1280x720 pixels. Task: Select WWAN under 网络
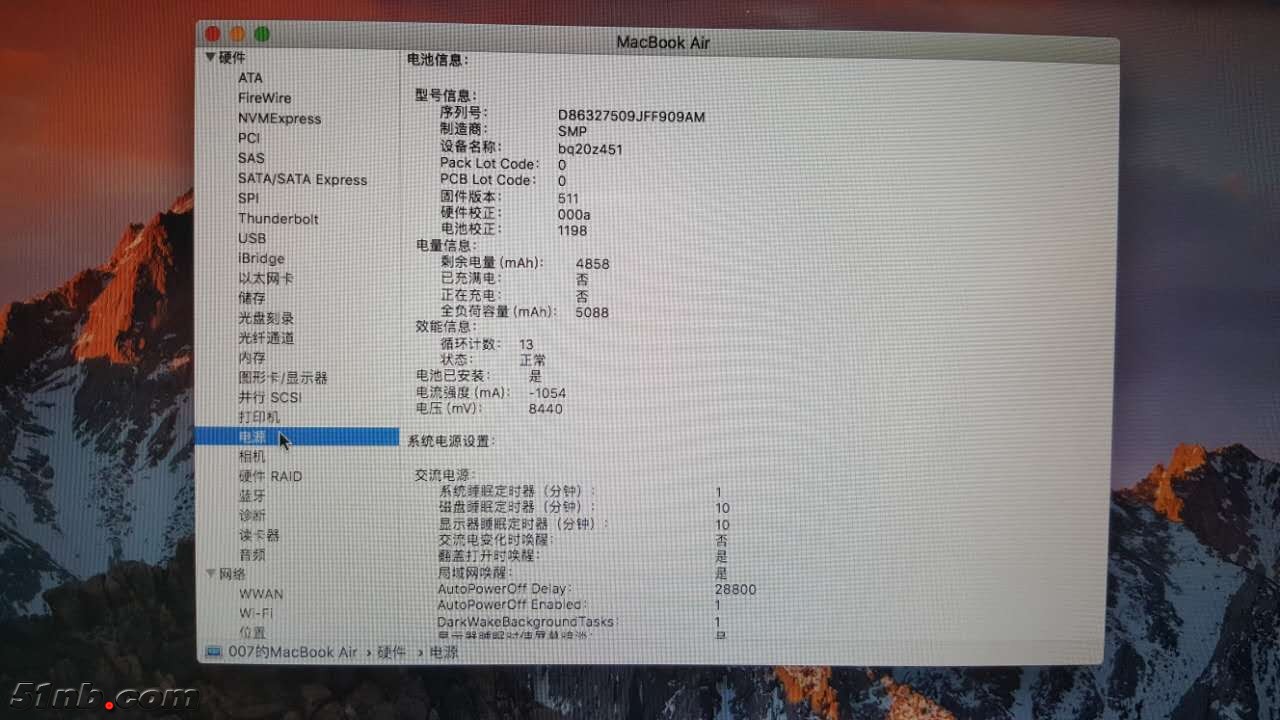[x=261, y=594]
